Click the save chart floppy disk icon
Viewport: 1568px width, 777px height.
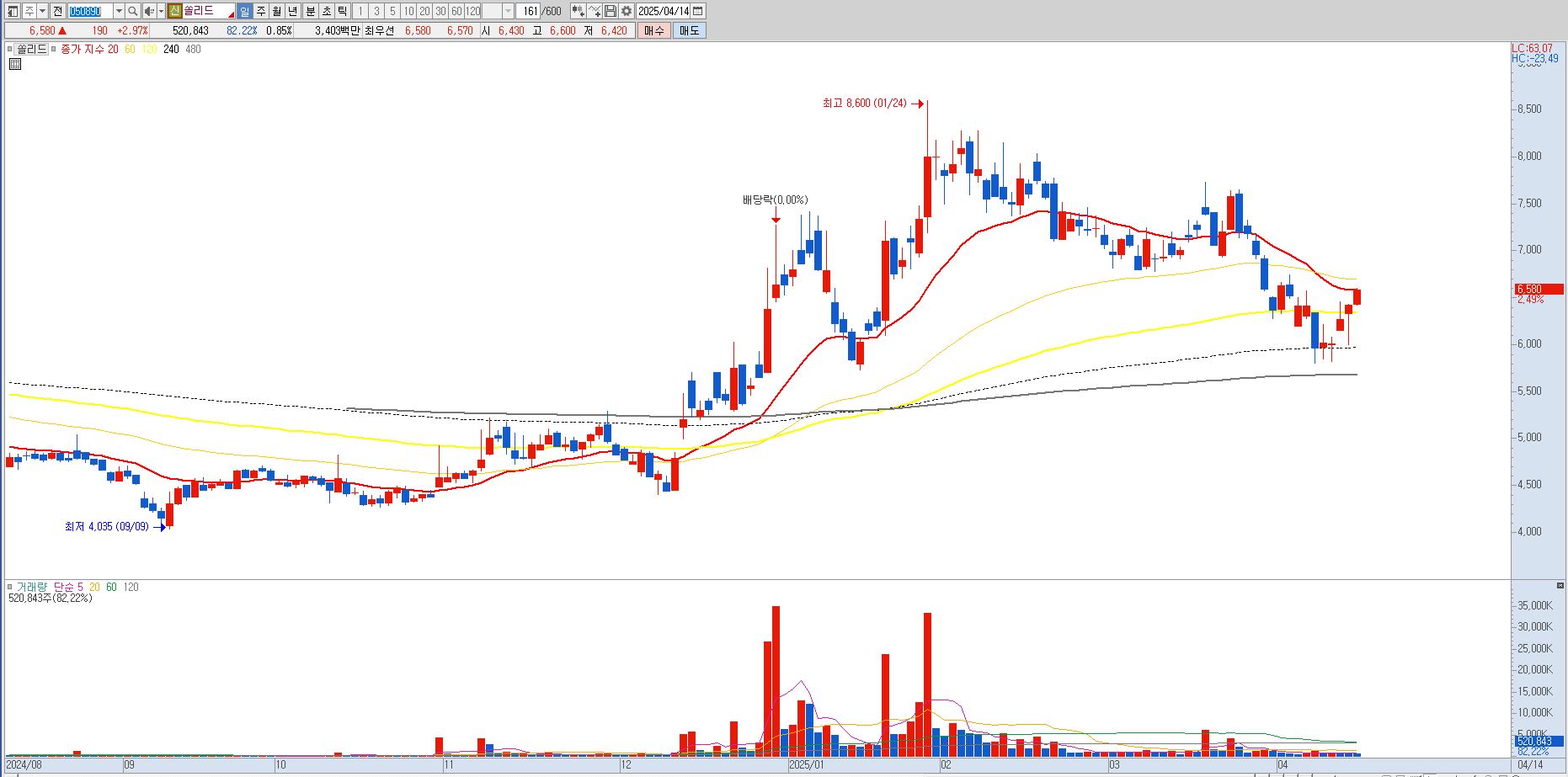click(610, 11)
